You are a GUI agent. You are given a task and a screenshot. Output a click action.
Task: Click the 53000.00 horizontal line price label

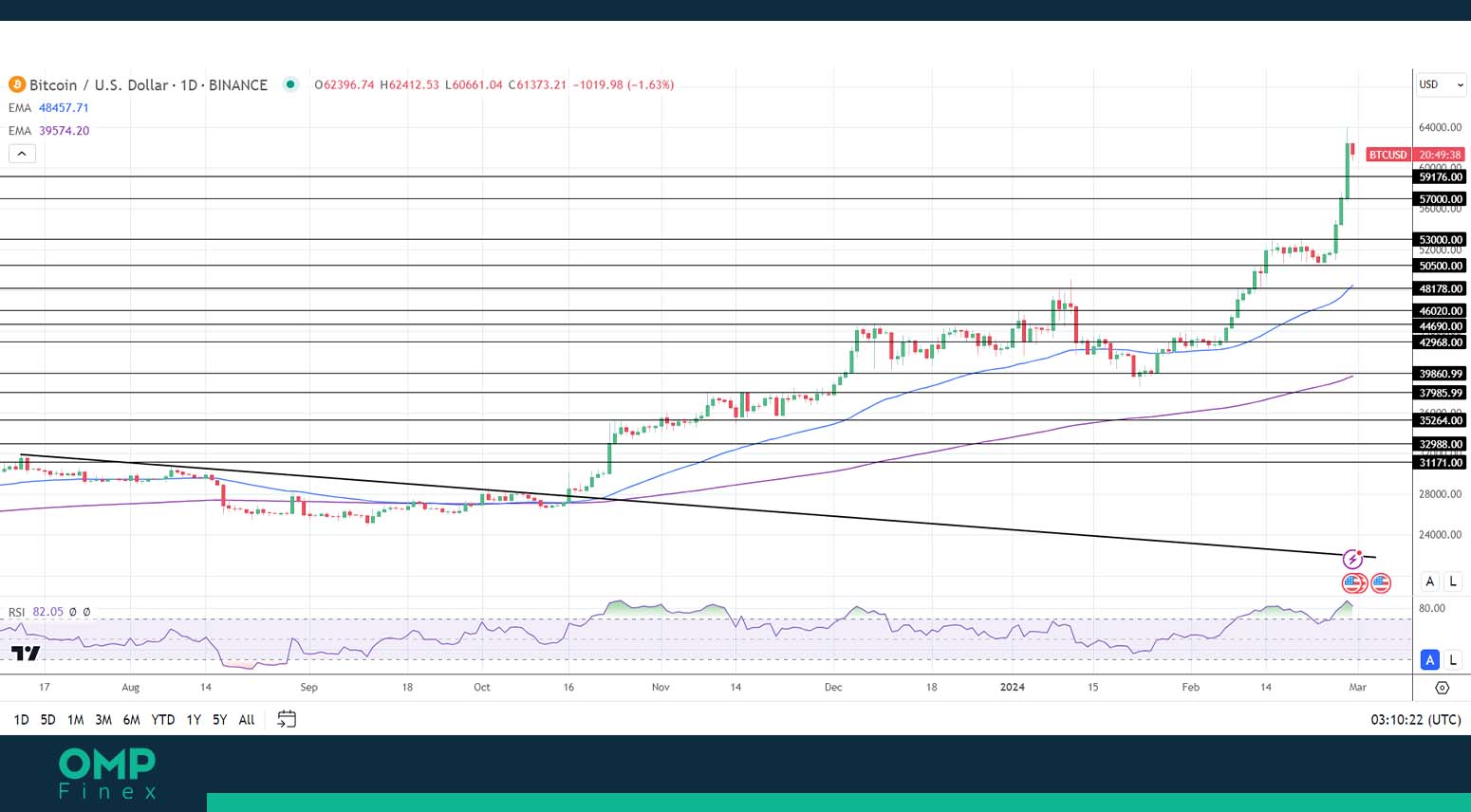(x=1441, y=240)
